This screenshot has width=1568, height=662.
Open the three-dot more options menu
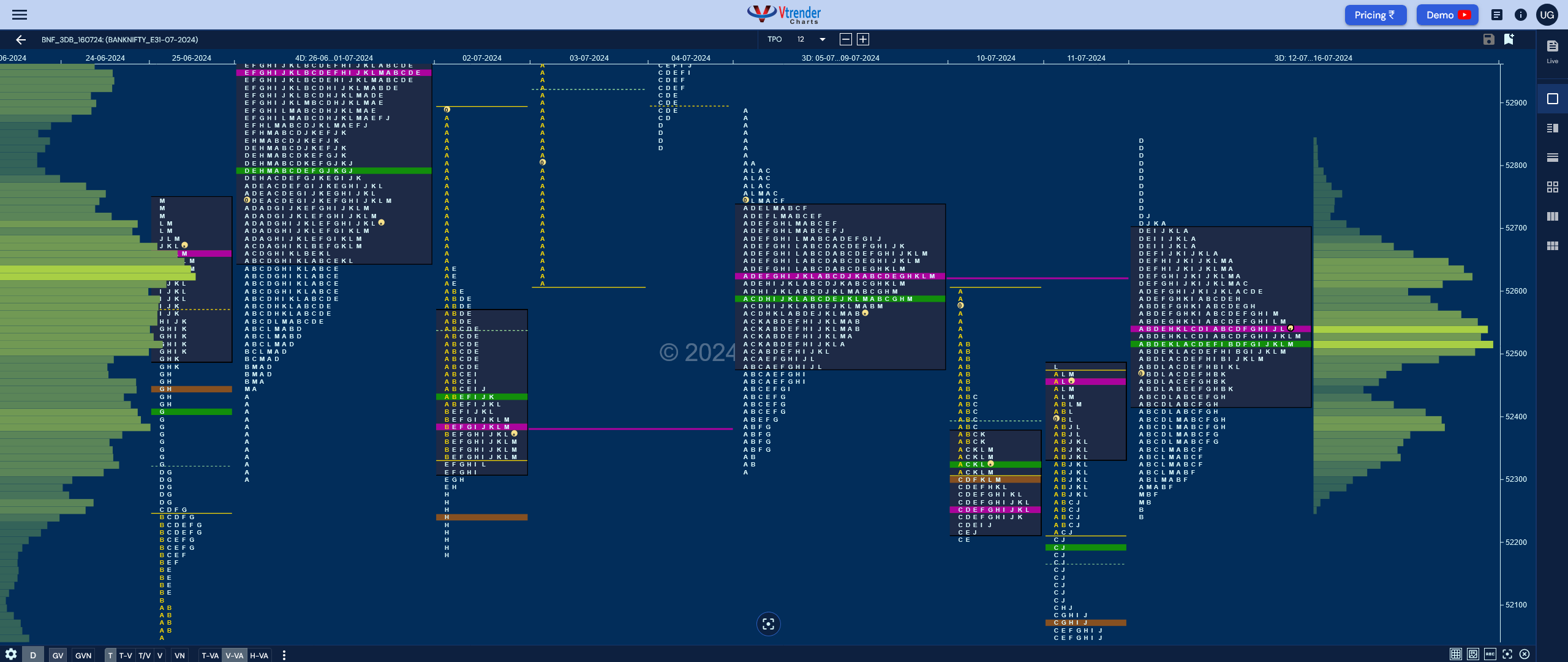(x=284, y=655)
